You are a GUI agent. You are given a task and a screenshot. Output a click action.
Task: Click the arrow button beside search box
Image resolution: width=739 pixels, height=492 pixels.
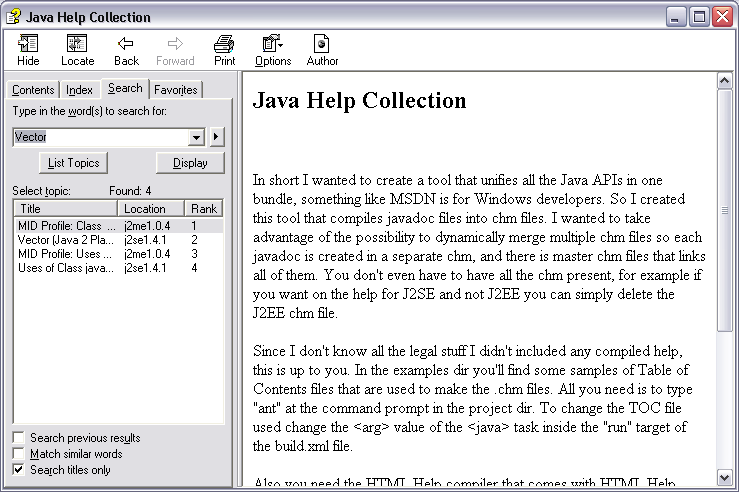pyautogui.click(x=217, y=137)
